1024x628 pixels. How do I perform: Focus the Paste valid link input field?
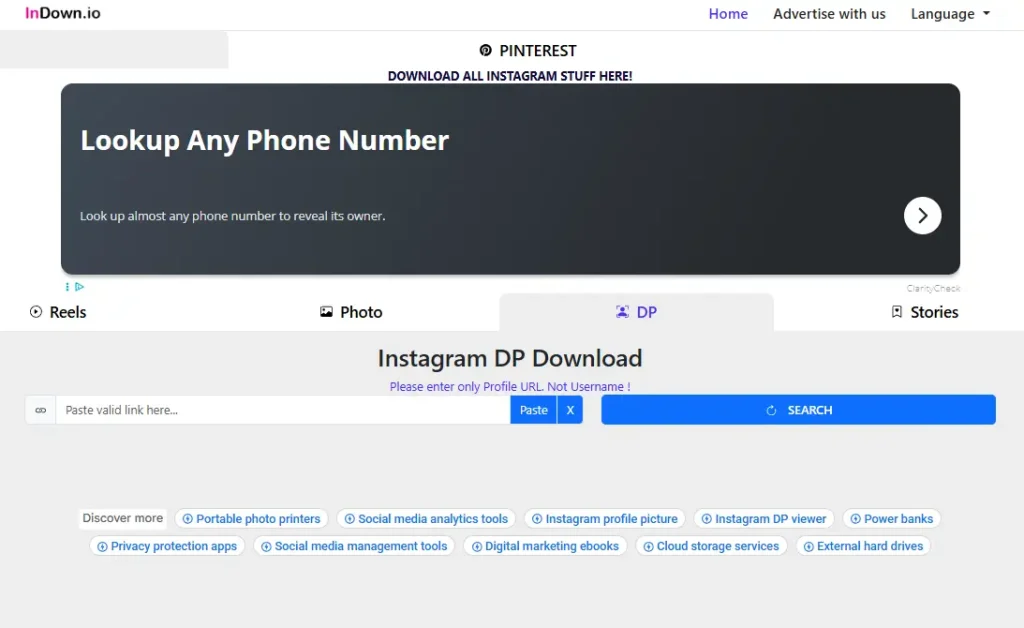[x=282, y=410]
